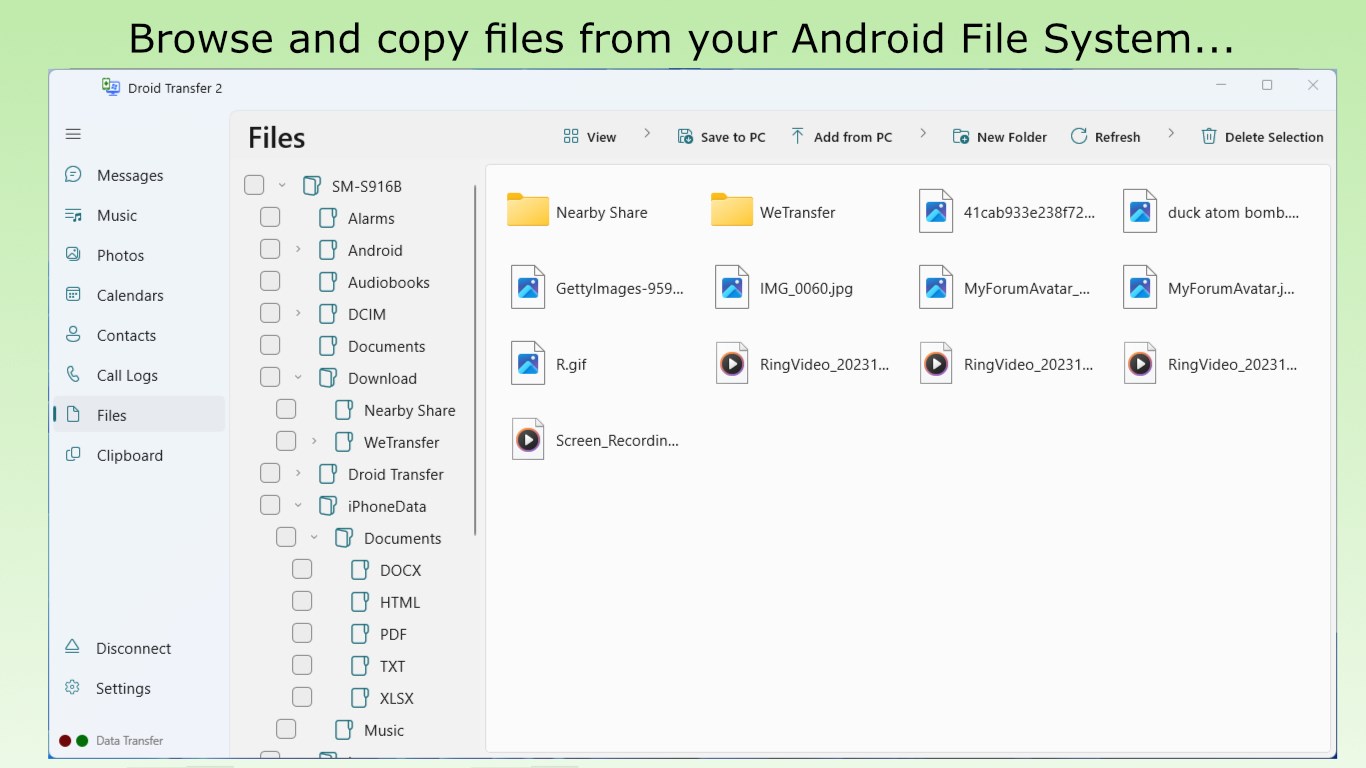Image resolution: width=1366 pixels, height=768 pixels.
Task: Open the View menu
Action: pos(590,136)
